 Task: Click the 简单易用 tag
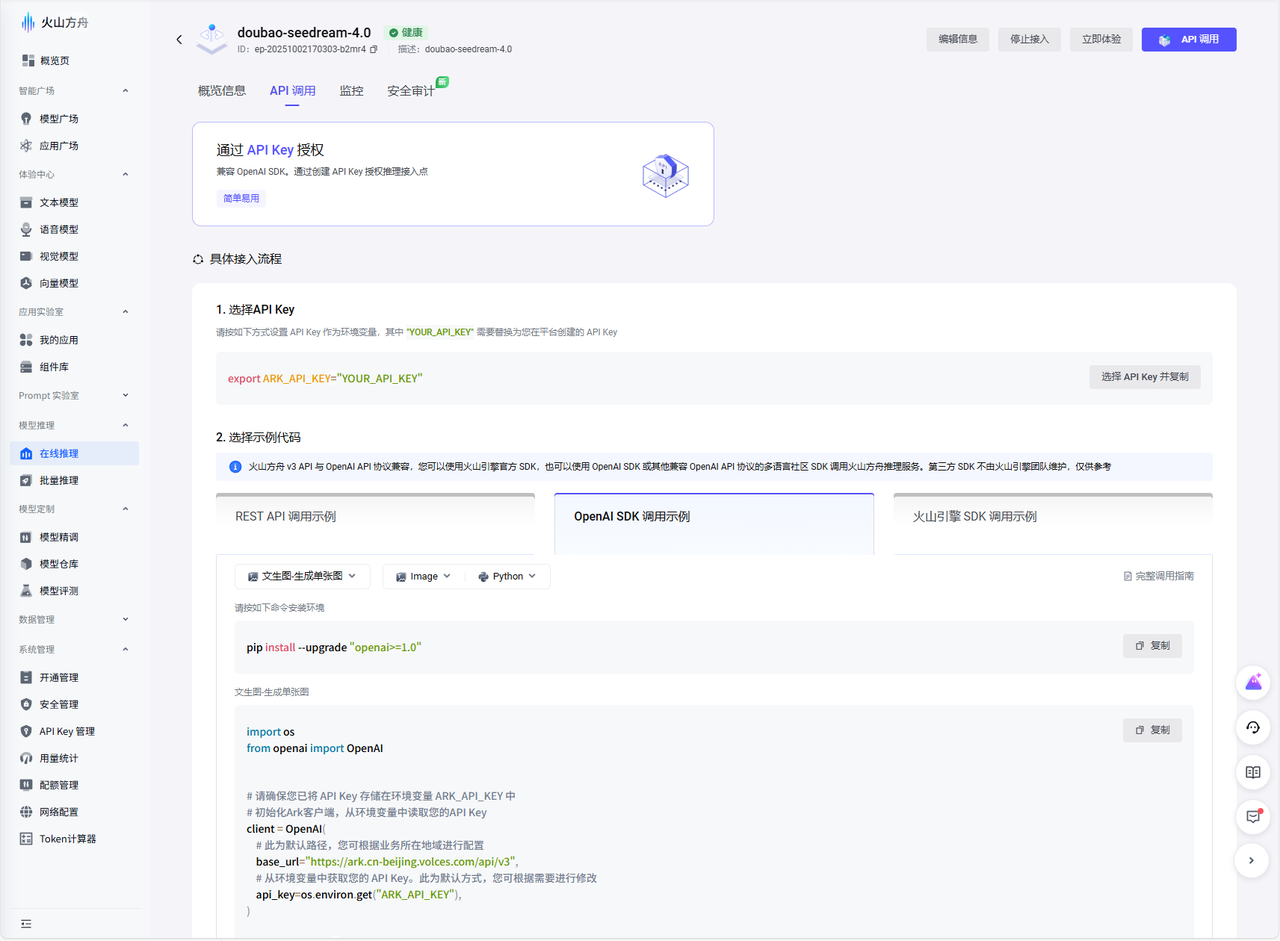(241, 198)
